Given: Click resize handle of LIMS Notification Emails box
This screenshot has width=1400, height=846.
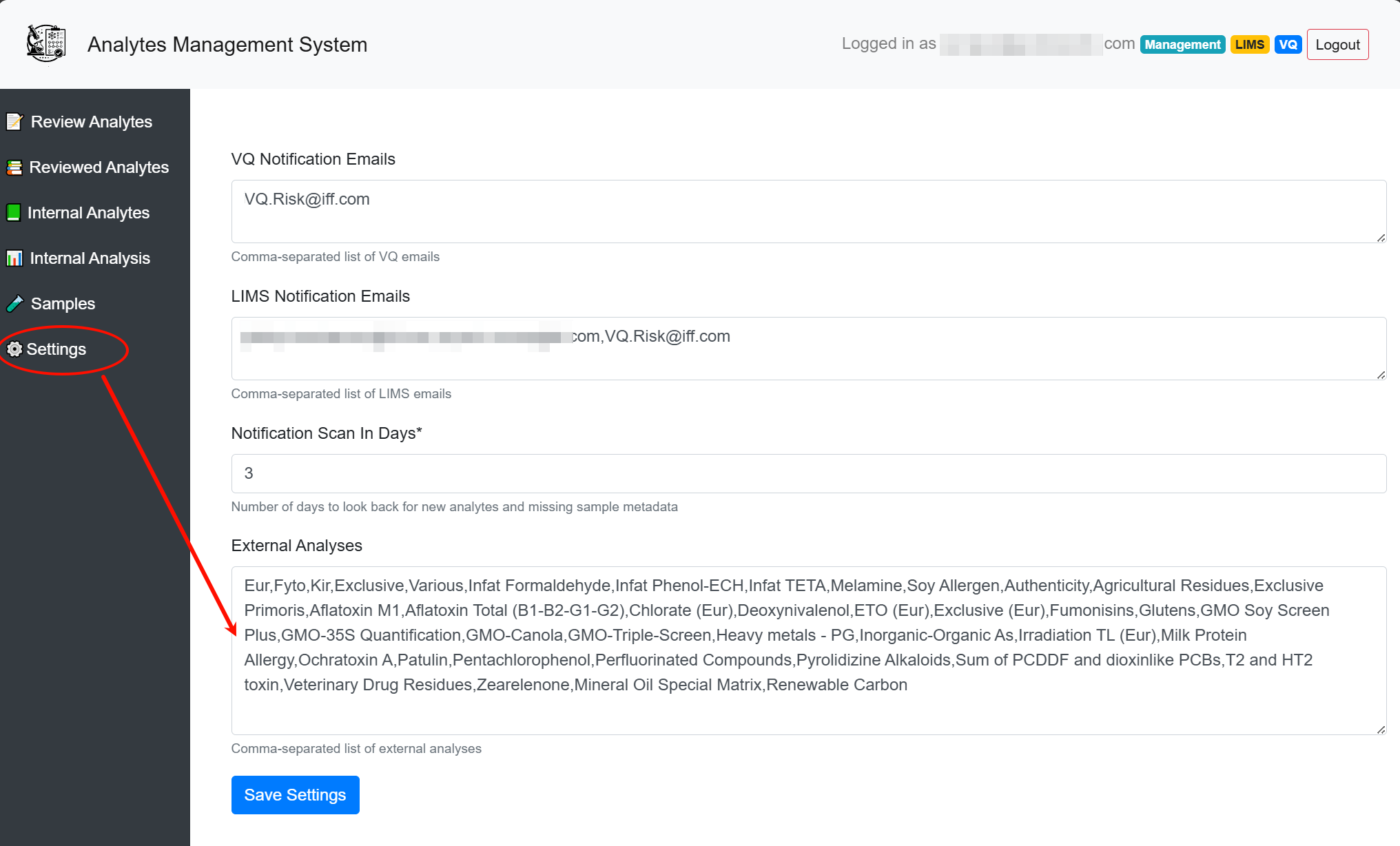Looking at the screenshot, I should [x=1381, y=375].
